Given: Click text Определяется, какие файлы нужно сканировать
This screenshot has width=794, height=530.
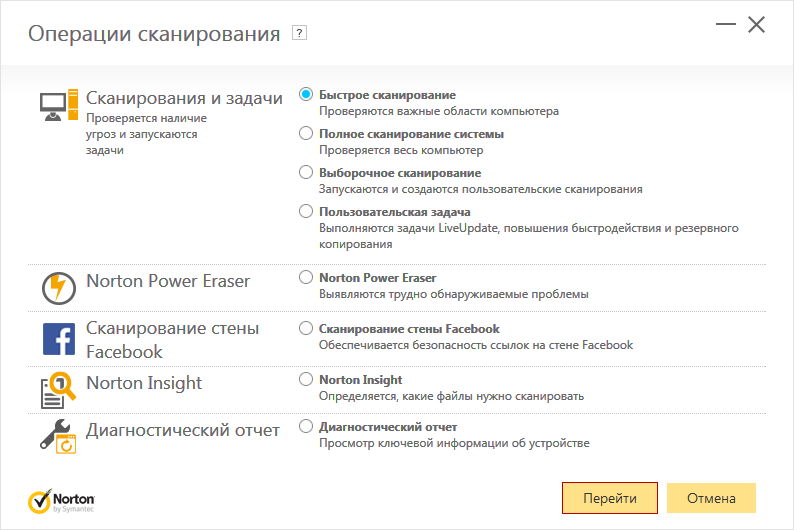Looking at the screenshot, I should tap(451, 396).
